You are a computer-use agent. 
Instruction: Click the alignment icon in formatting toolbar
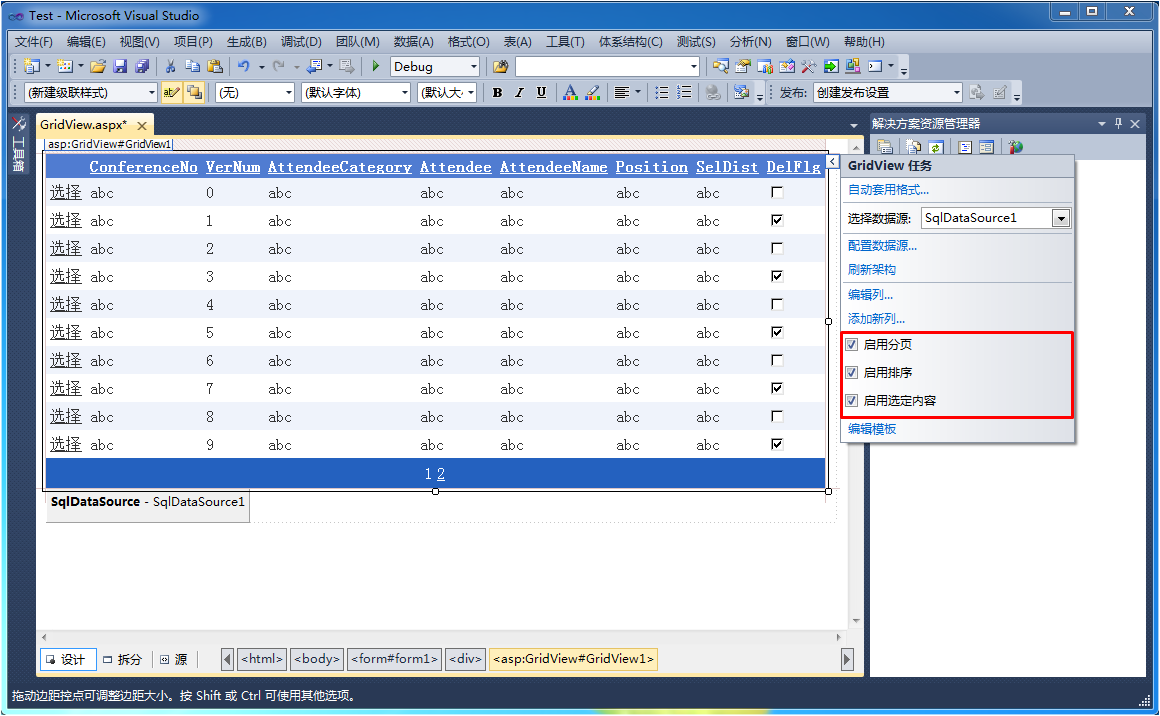click(x=621, y=92)
